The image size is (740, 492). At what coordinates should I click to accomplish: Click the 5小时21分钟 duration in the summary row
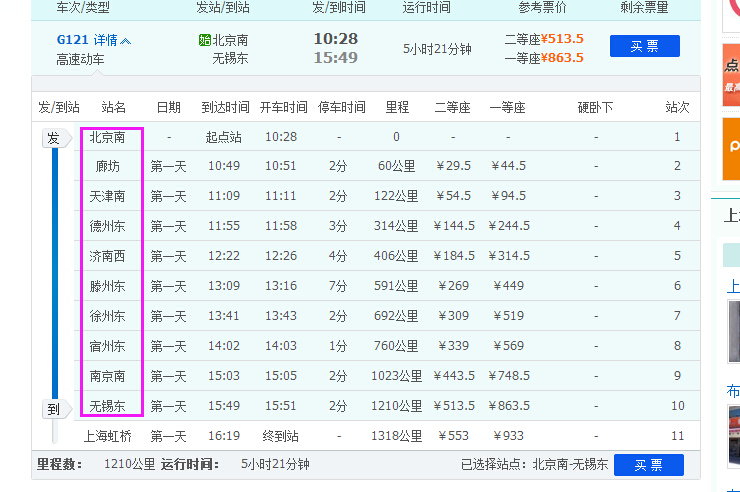437,49
